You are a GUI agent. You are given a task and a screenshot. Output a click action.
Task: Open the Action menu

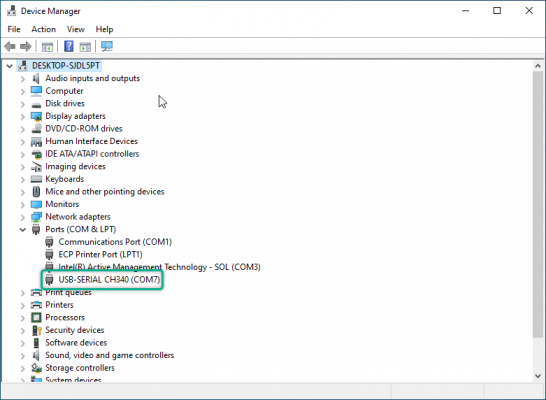[44, 29]
